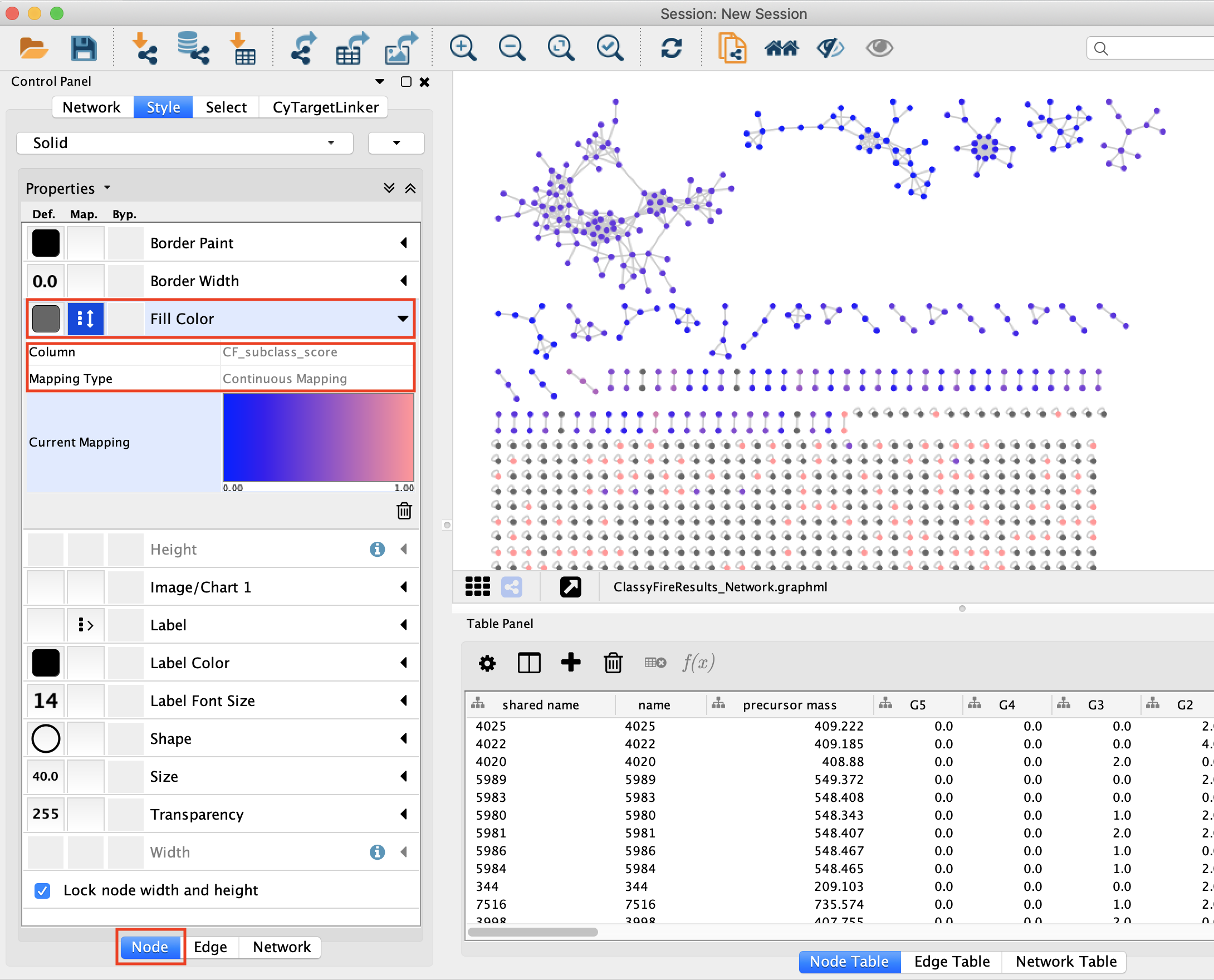Open the Solid style dropdown
1214x980 pixels.
coord(184,143)
